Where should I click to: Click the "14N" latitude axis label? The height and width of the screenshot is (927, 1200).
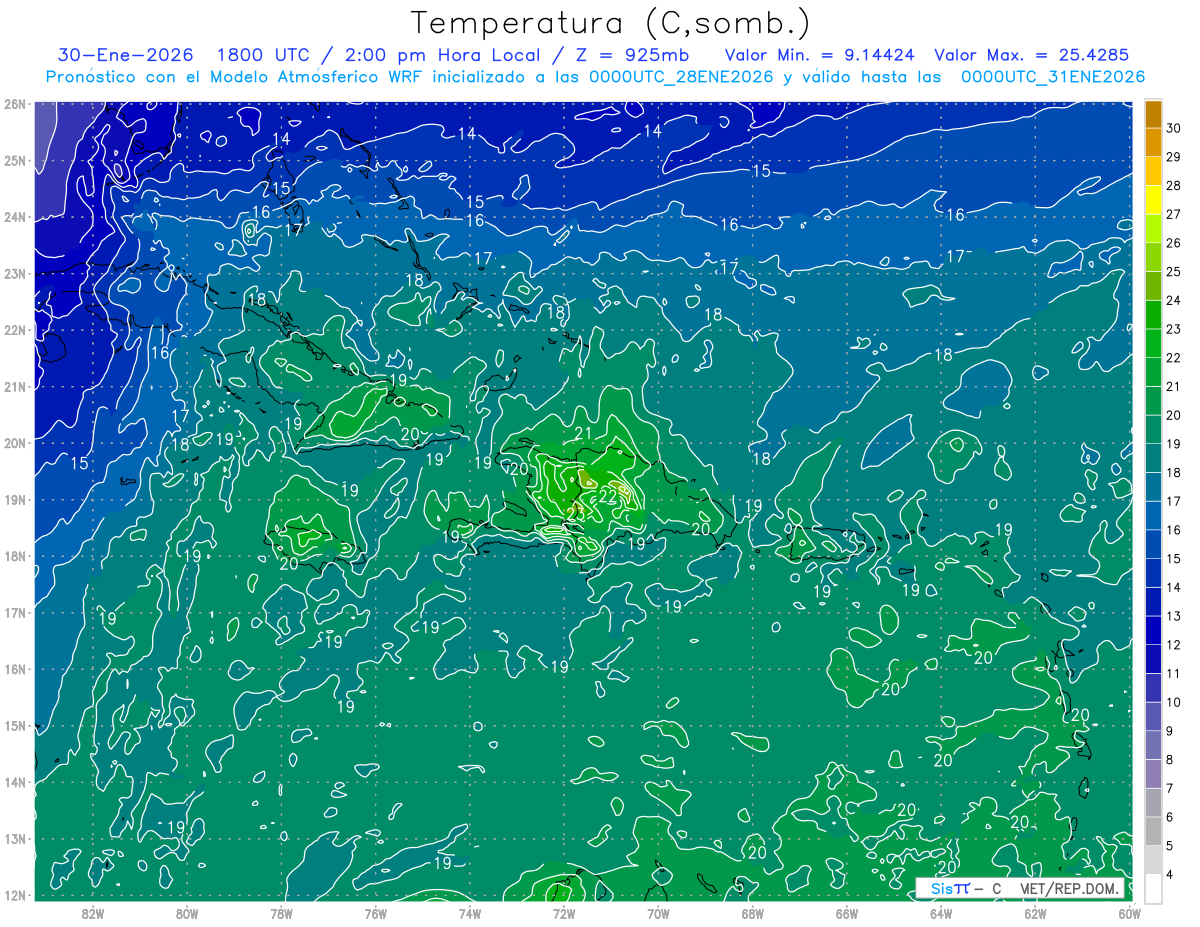click(x=14, y=782)
